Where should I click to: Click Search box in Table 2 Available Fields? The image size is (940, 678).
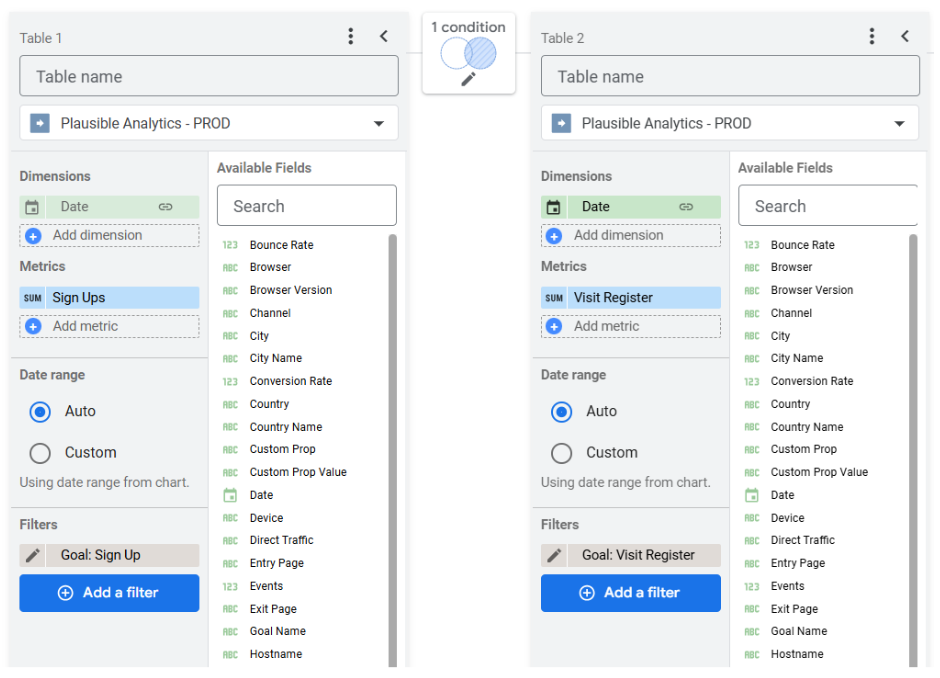pyautogui.click(x=828, y=206)
